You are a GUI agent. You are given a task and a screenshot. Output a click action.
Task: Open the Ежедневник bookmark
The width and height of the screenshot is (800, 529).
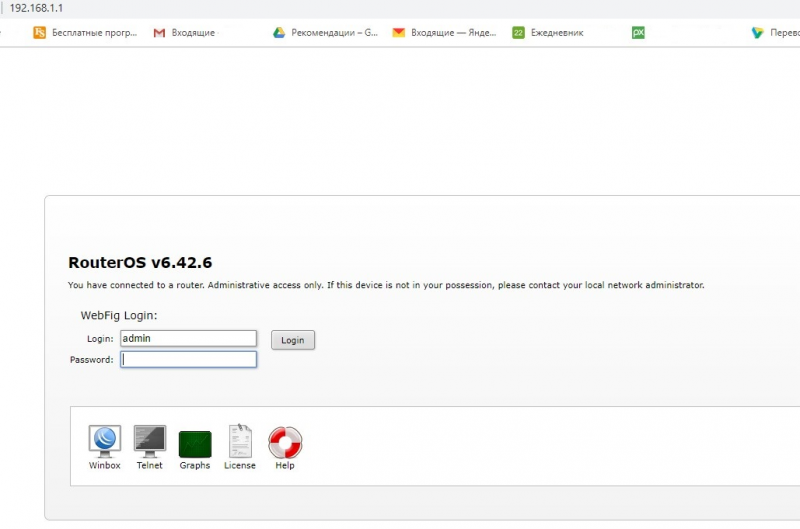[x=548, y=33]
